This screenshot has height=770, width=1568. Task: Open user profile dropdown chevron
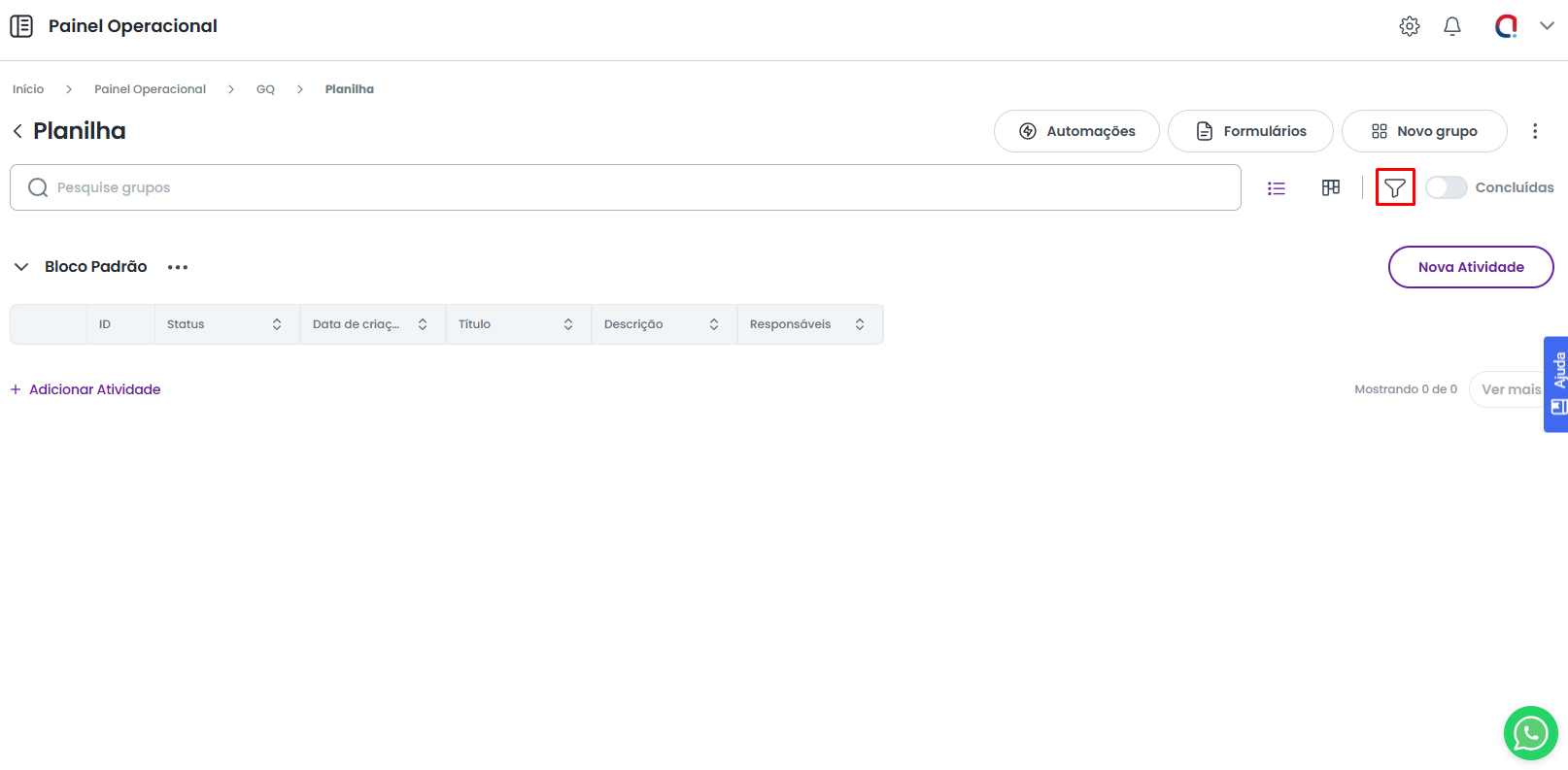click(1547, 26)
